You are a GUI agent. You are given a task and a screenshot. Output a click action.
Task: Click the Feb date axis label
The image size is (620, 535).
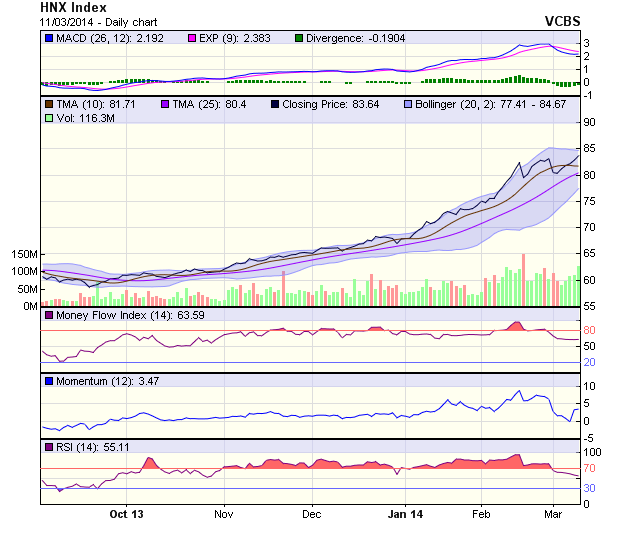(x=481, y=514)
